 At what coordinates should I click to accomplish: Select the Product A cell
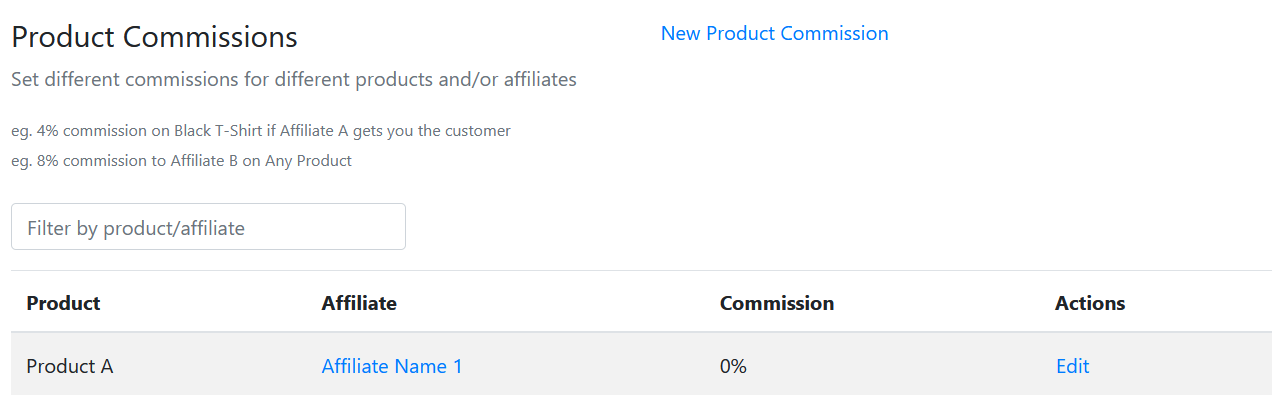70,366
